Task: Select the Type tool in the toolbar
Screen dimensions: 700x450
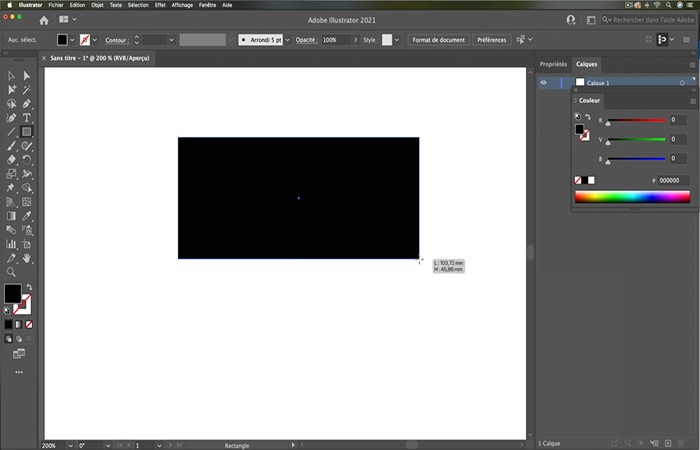Action: (27, 118)
